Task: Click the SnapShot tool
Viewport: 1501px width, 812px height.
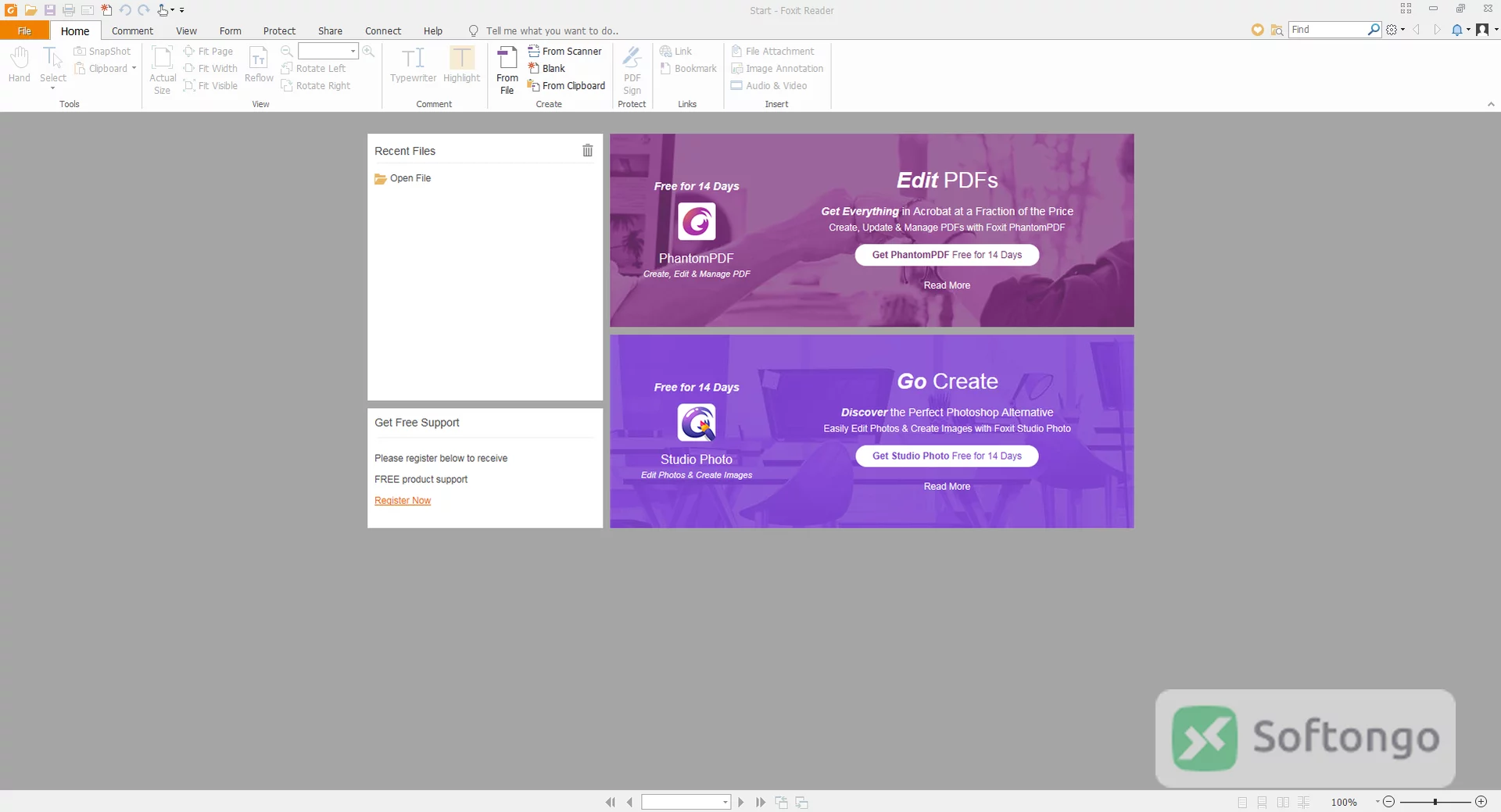Action: [x=102, y=51]
